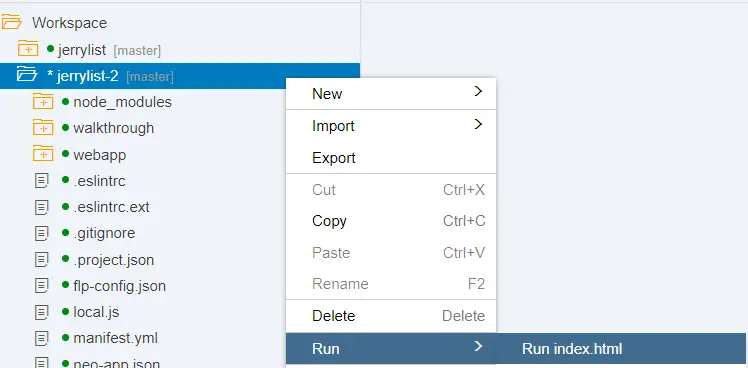
Task: Click the local.js file icon
Action: tap(42, 312)
